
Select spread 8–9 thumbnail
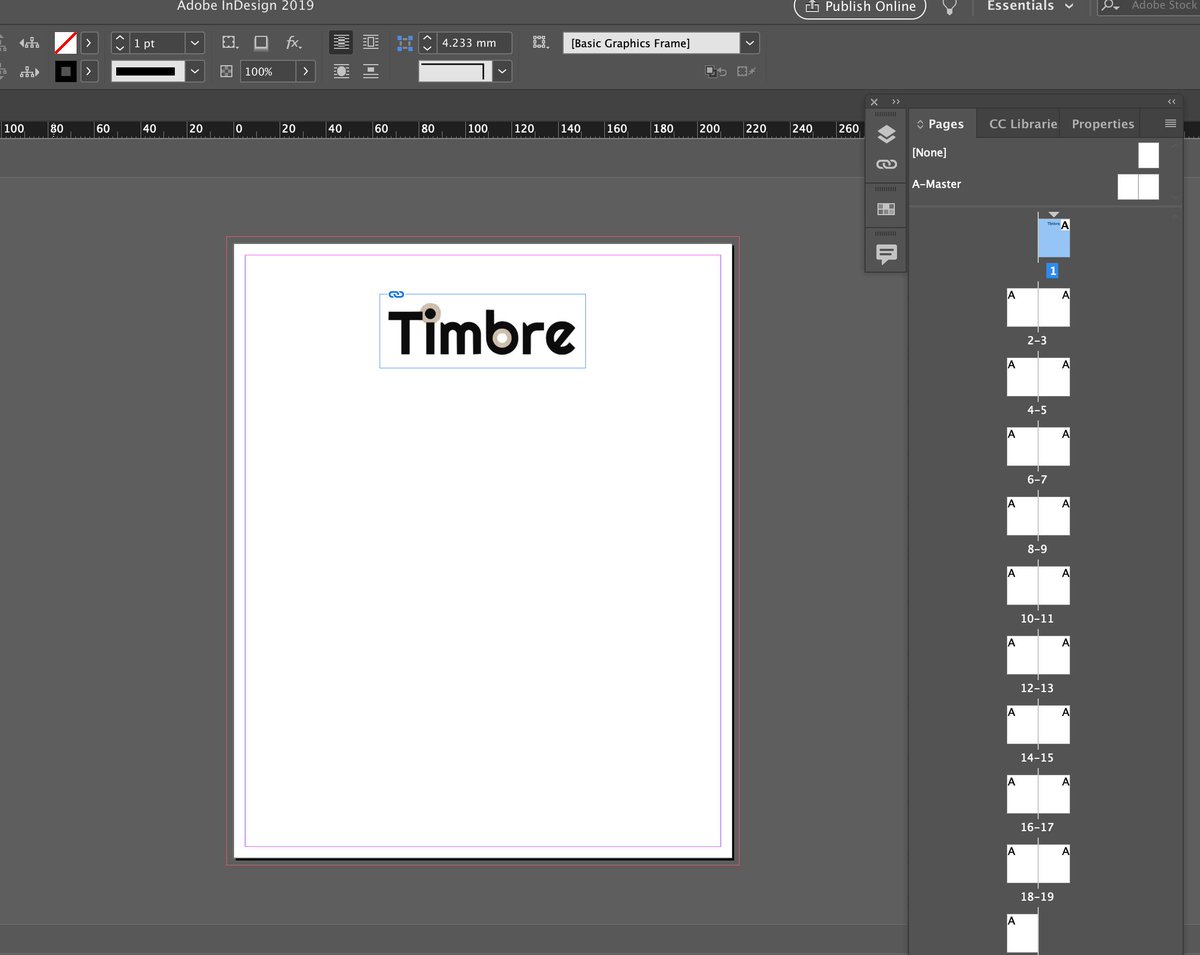1038,516
